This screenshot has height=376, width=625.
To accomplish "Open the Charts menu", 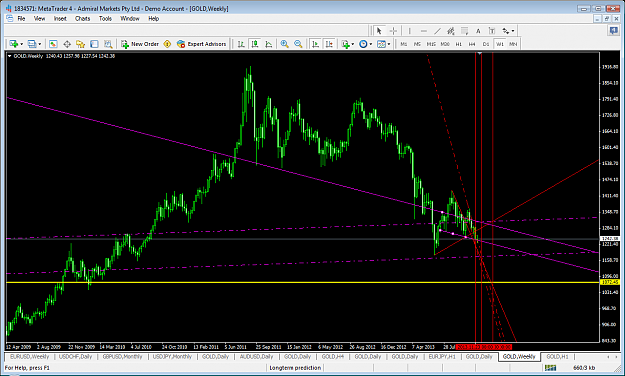I will coord(83,18).
